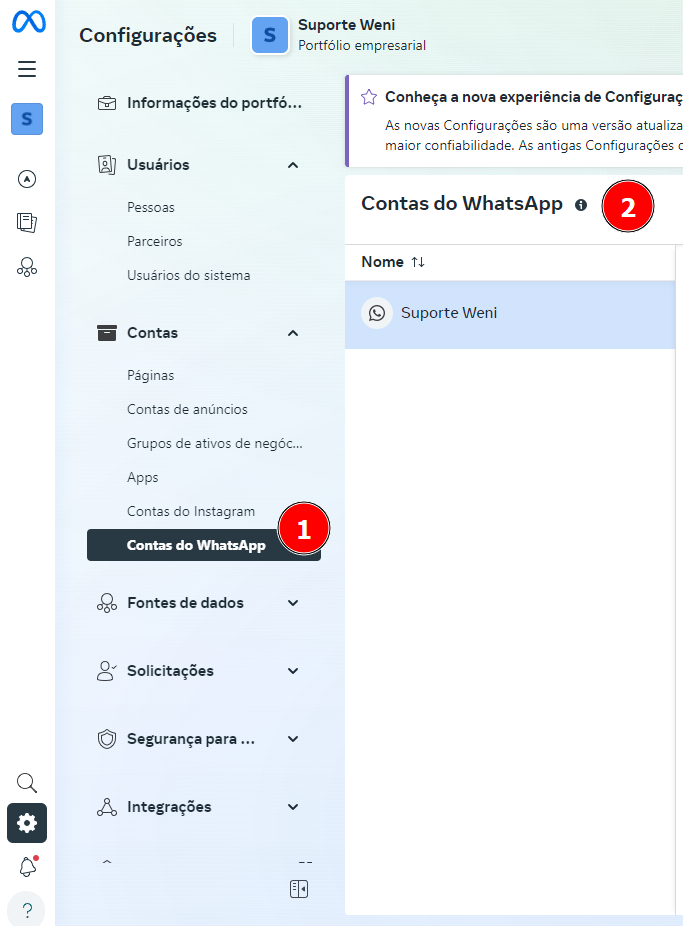The height and width of the screenshot is (926, 683).
Task: Open the hamburger menu in left rail
Action: (x=27, y=69)
